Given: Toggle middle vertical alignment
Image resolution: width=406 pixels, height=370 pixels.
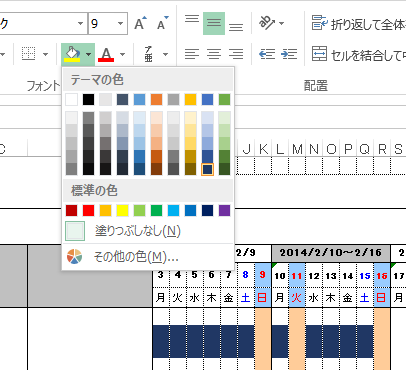Looking at the screenshot, I should pyautogui.click(x=214, y=23).
